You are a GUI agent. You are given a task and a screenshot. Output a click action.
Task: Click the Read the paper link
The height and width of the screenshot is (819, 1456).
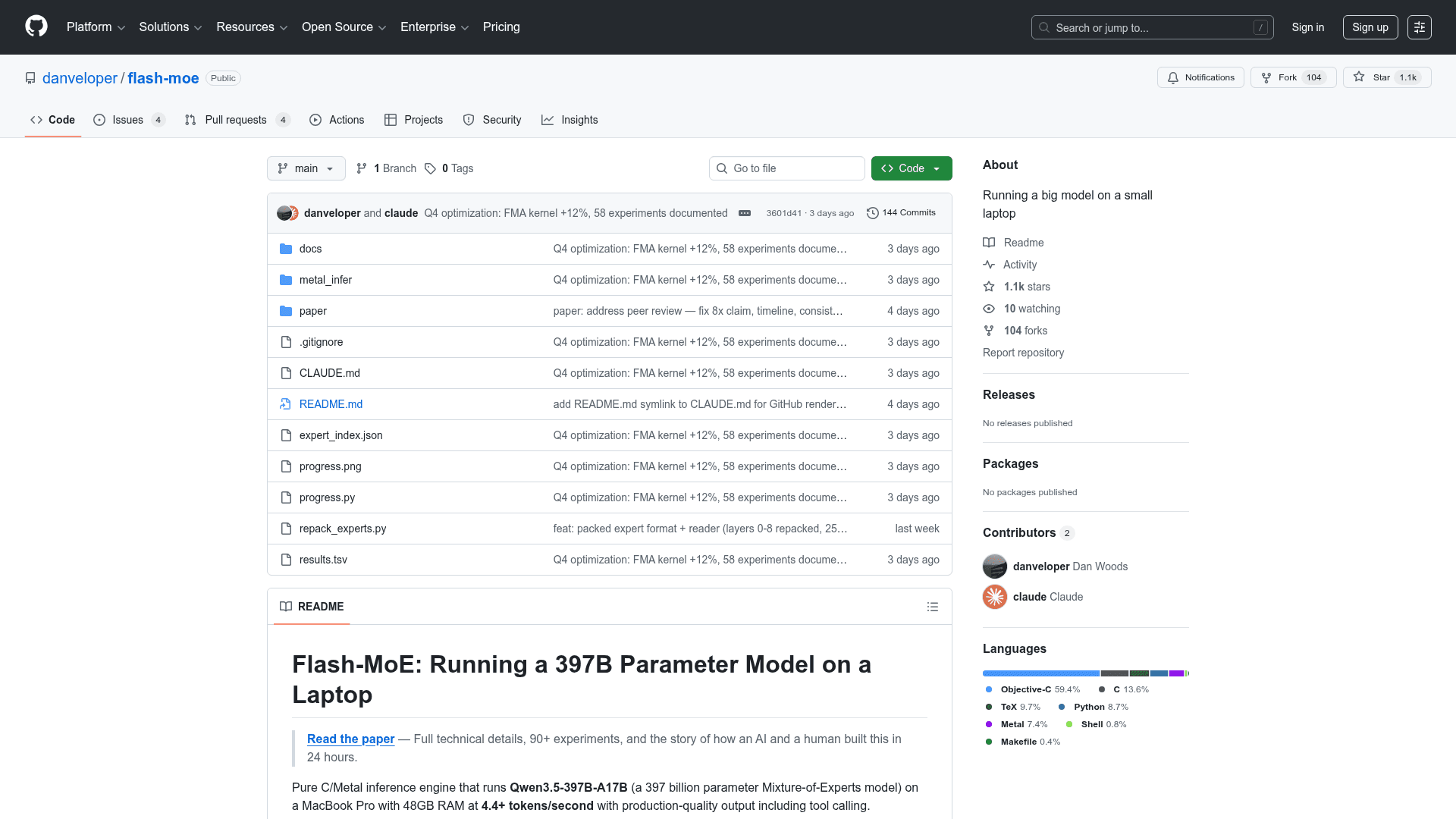[350, 739]
